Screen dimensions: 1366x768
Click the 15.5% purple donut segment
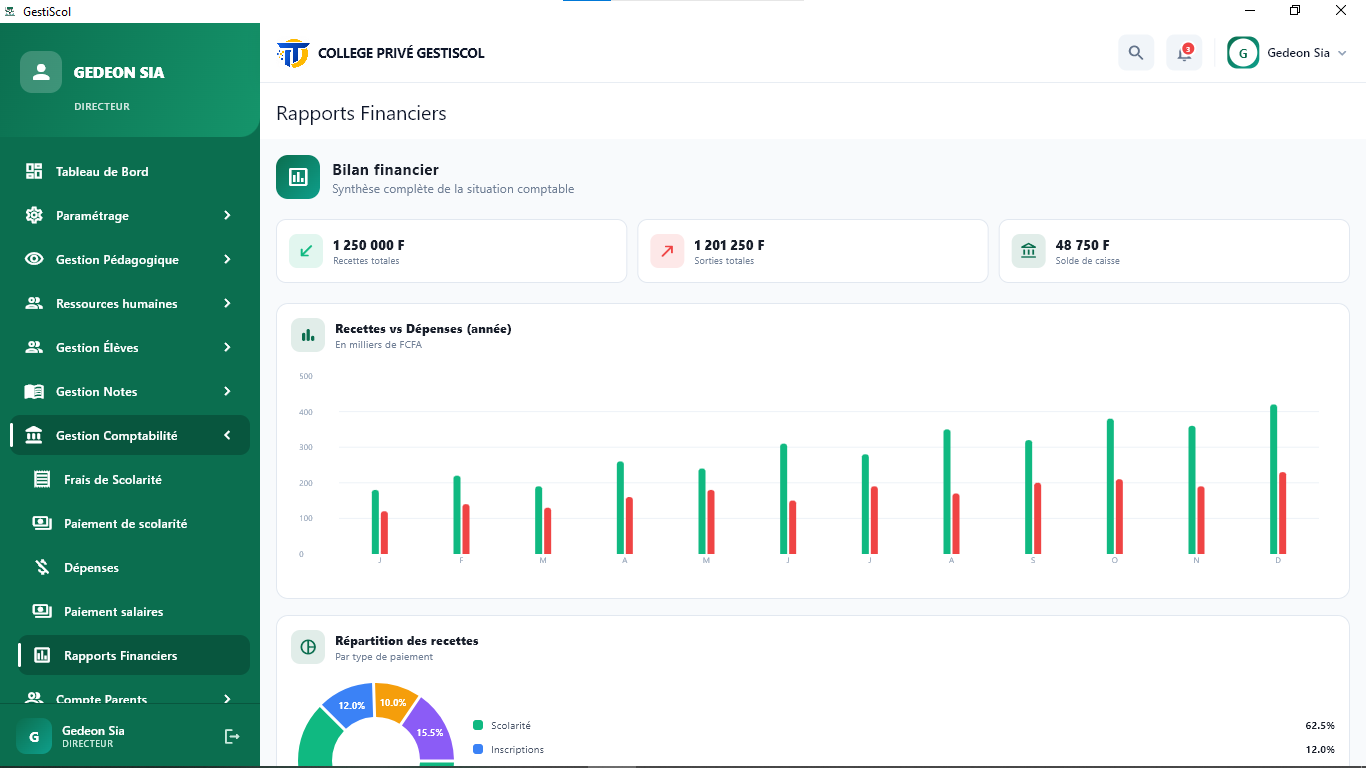[431, 730]
